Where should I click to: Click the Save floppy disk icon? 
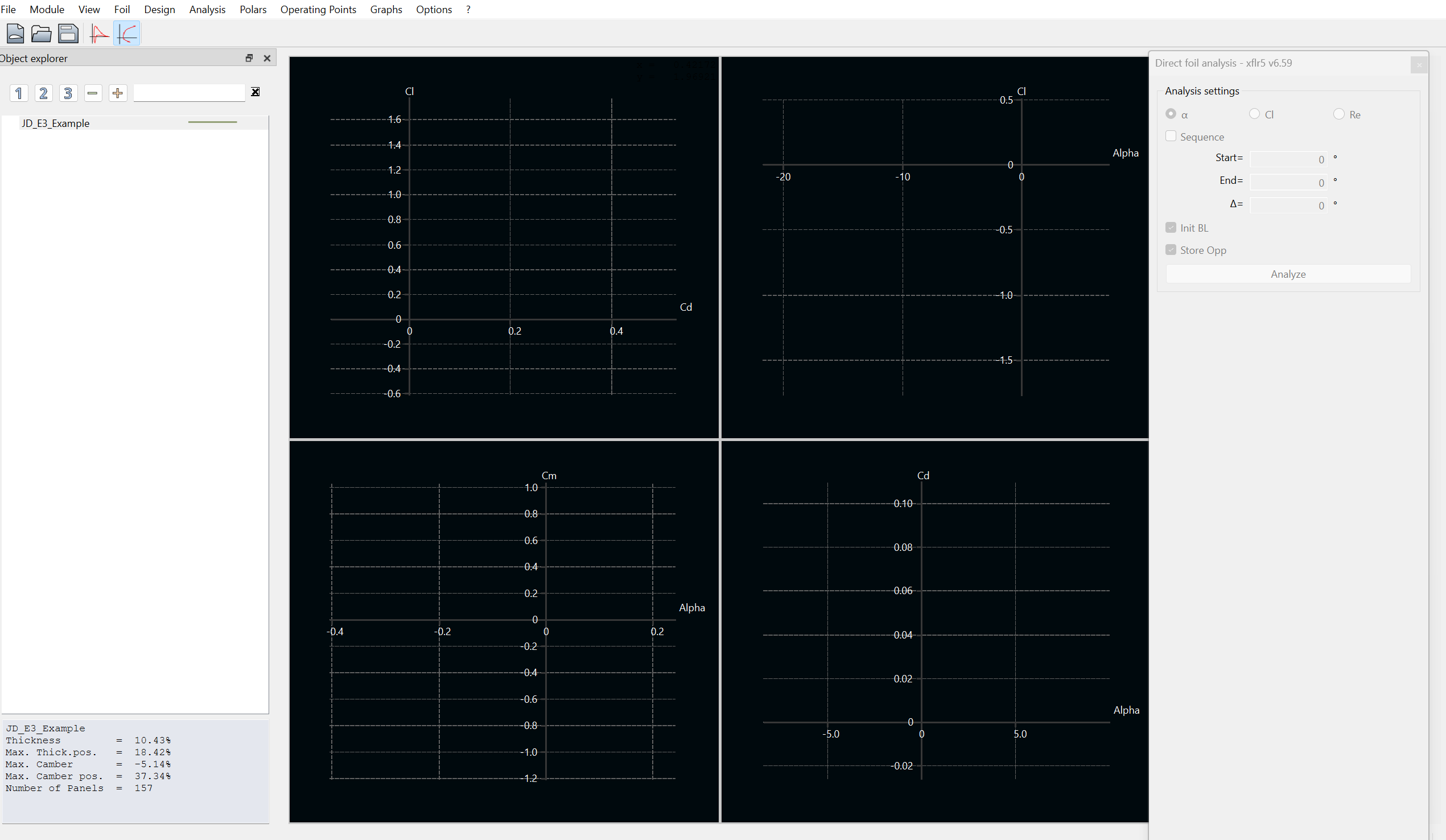click(68, 33)
